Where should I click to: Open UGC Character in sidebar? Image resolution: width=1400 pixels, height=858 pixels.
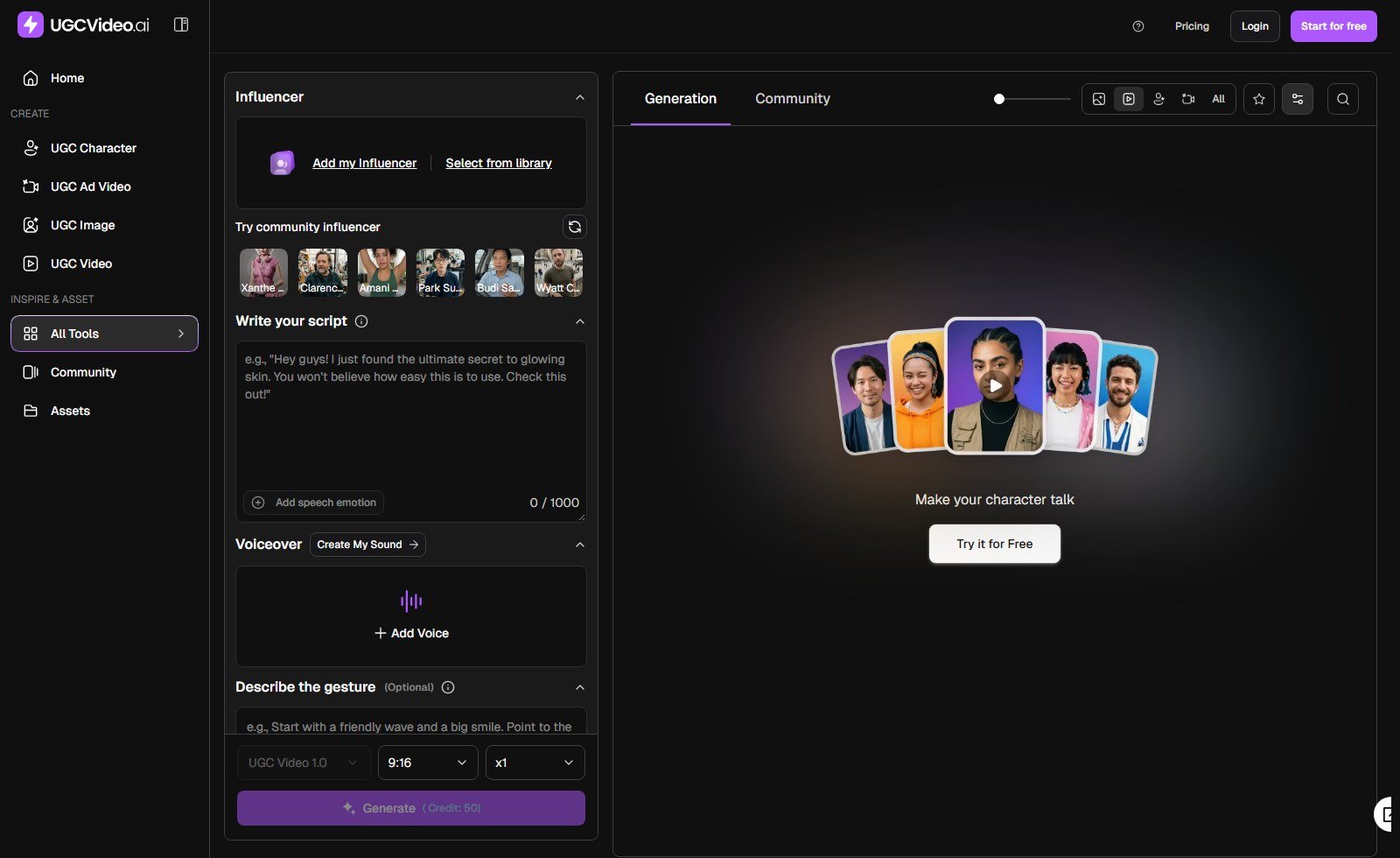[104, 148]
